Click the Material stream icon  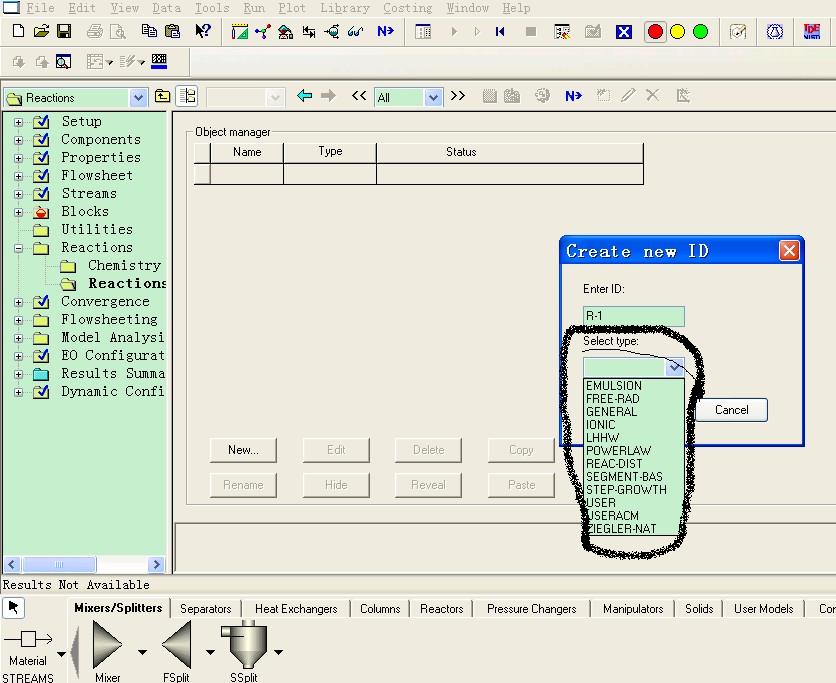click(28, 640)
